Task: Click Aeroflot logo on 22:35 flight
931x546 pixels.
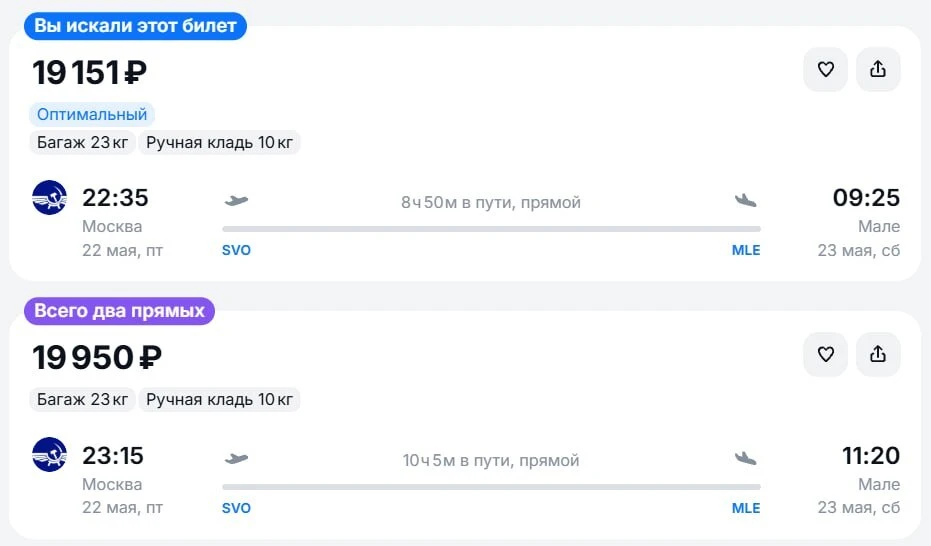Action: point(49,198)
